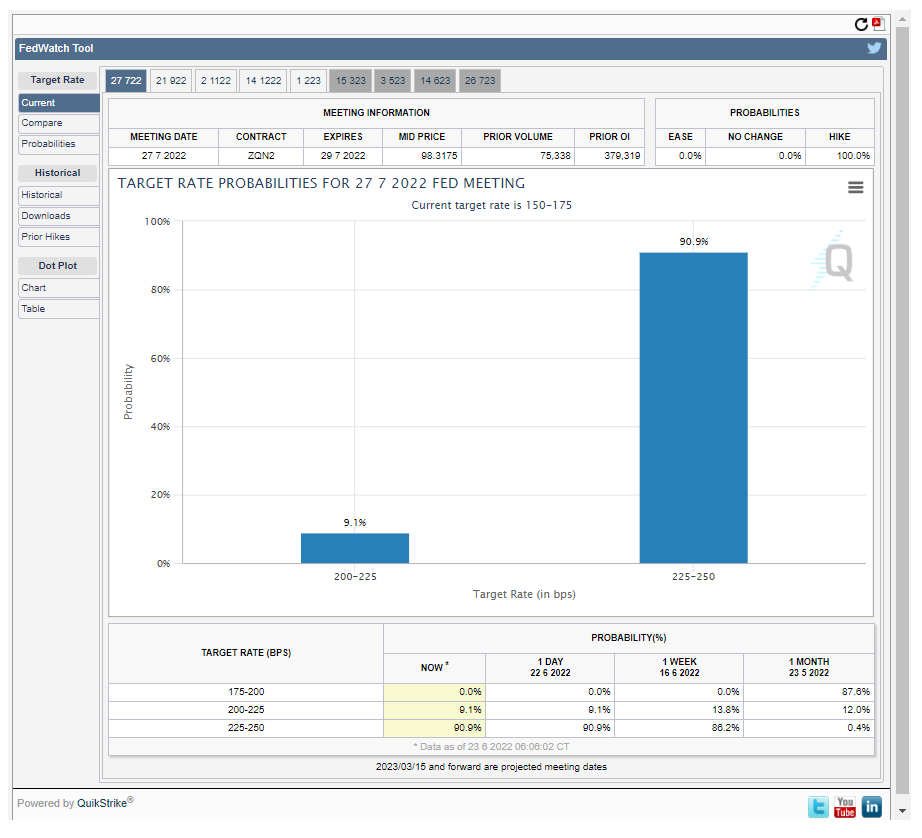
Task: Open the 26 723 projected meeting tab
Action: 479,81
